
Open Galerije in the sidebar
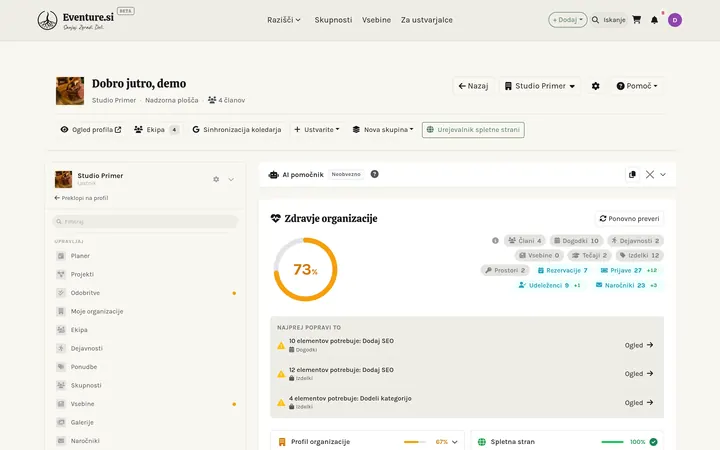pos(145,422)
